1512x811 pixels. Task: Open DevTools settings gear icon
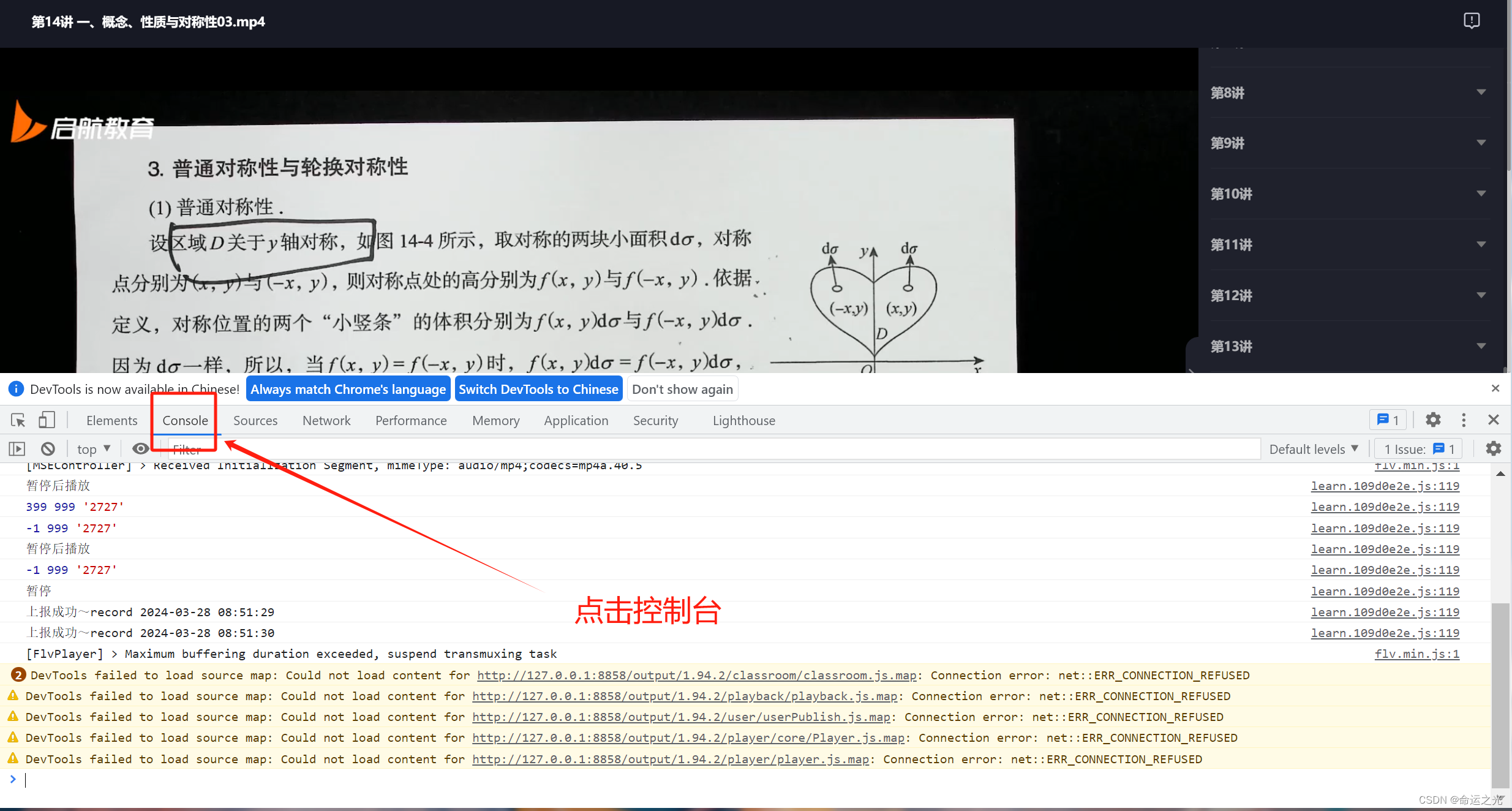tap(1433, 420)
